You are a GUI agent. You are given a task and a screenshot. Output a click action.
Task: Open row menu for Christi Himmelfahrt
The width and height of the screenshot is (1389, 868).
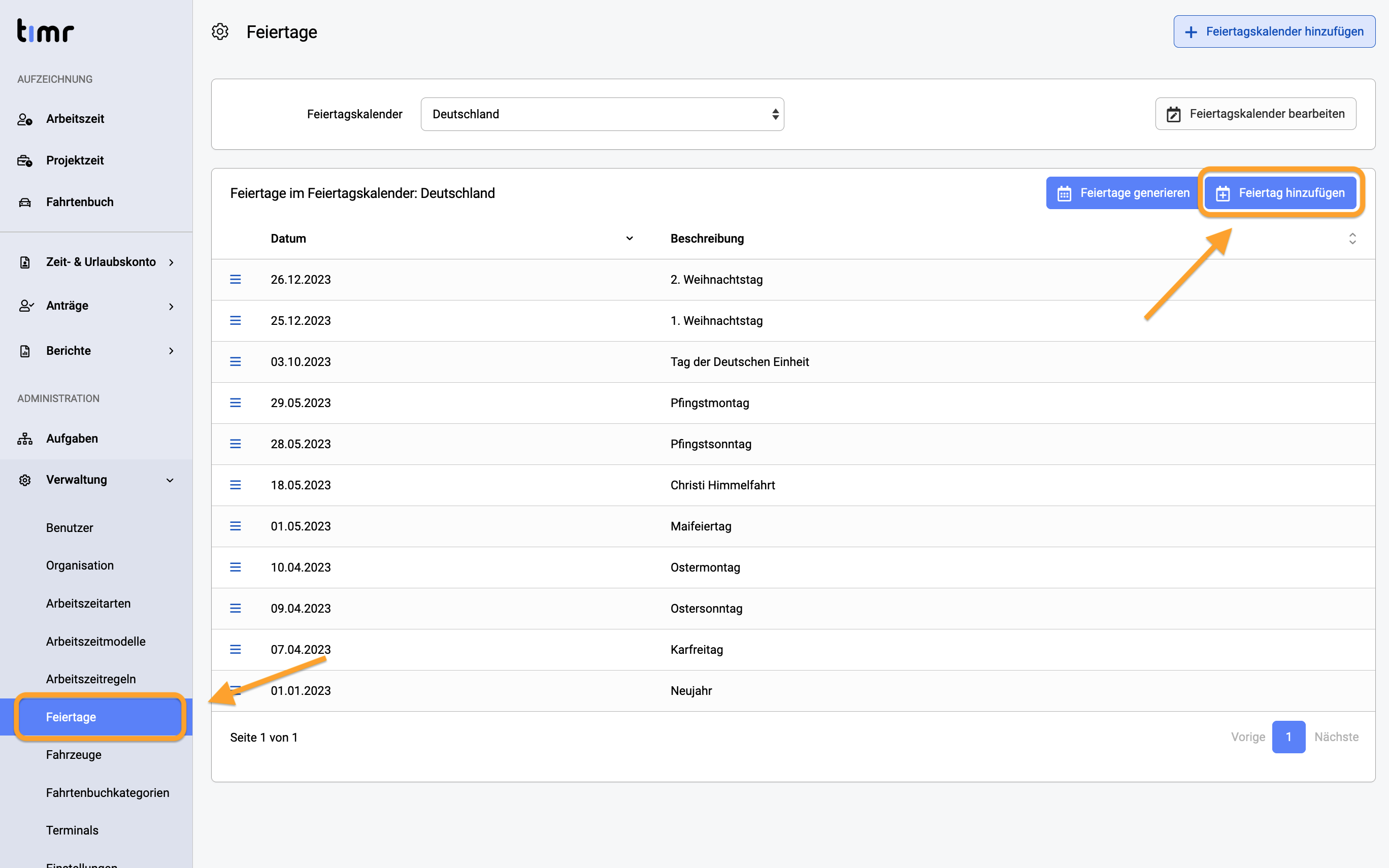tap(236, 485)
